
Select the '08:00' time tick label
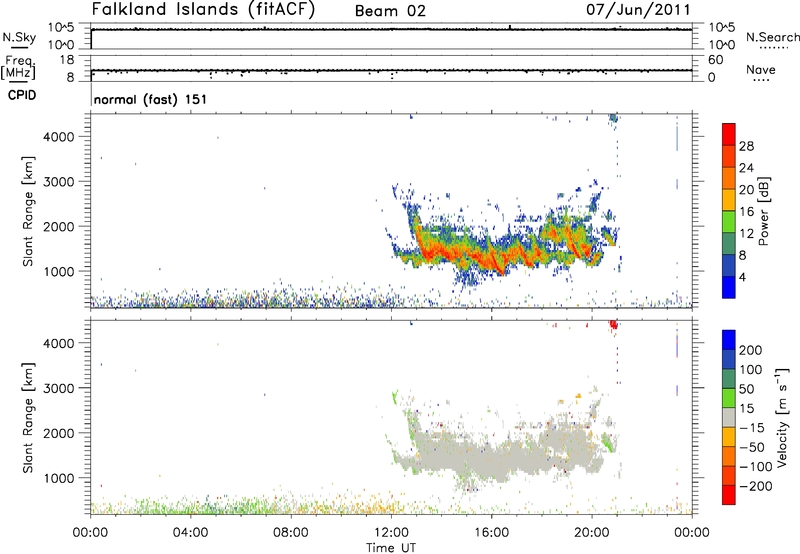(x=290, y=533)
